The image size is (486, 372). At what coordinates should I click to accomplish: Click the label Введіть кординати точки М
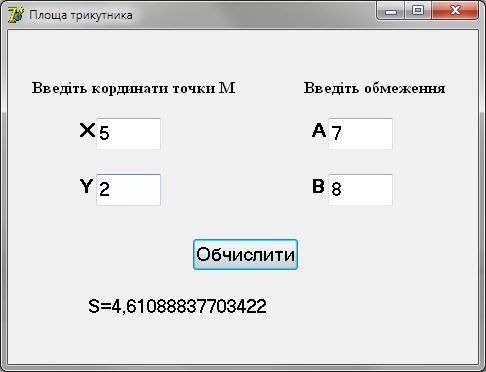point(134,88)
